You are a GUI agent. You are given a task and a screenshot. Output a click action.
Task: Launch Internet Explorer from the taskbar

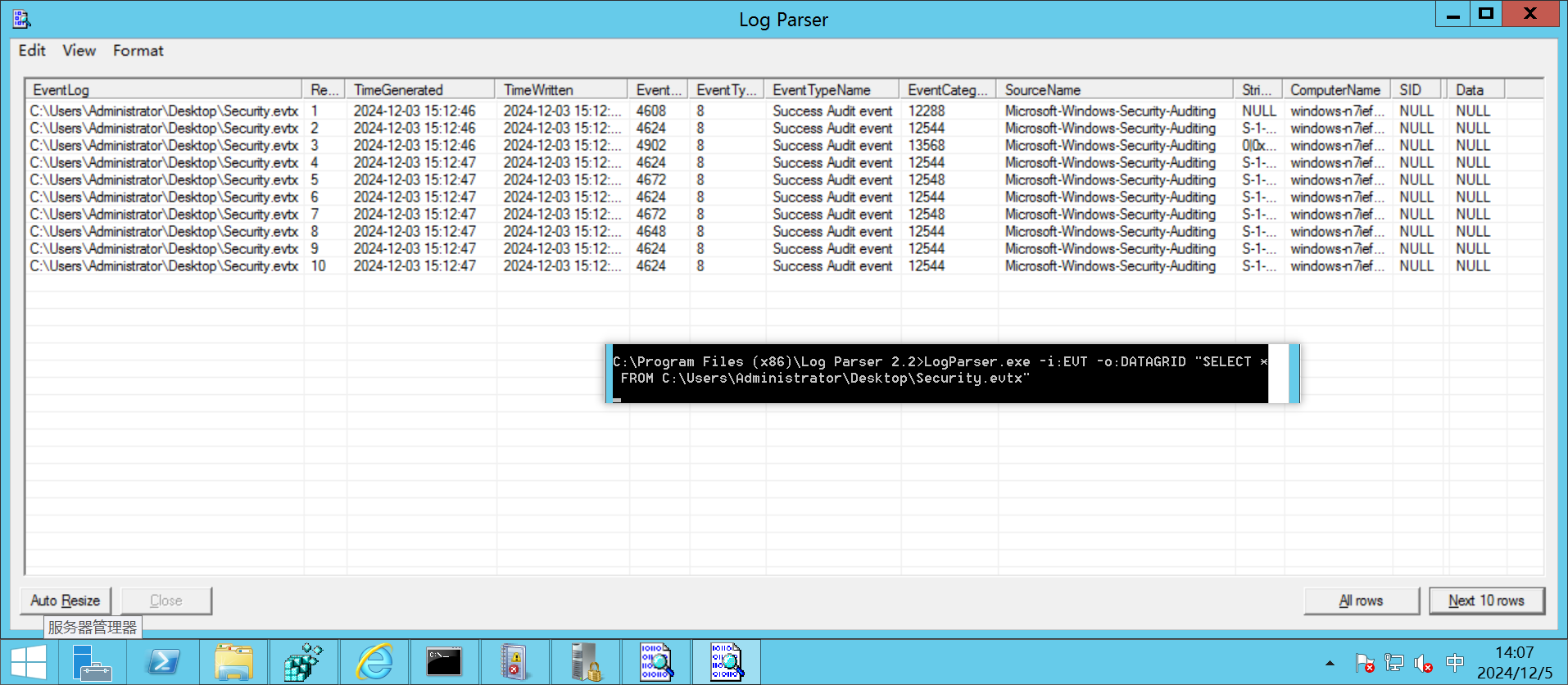(374, 662)
